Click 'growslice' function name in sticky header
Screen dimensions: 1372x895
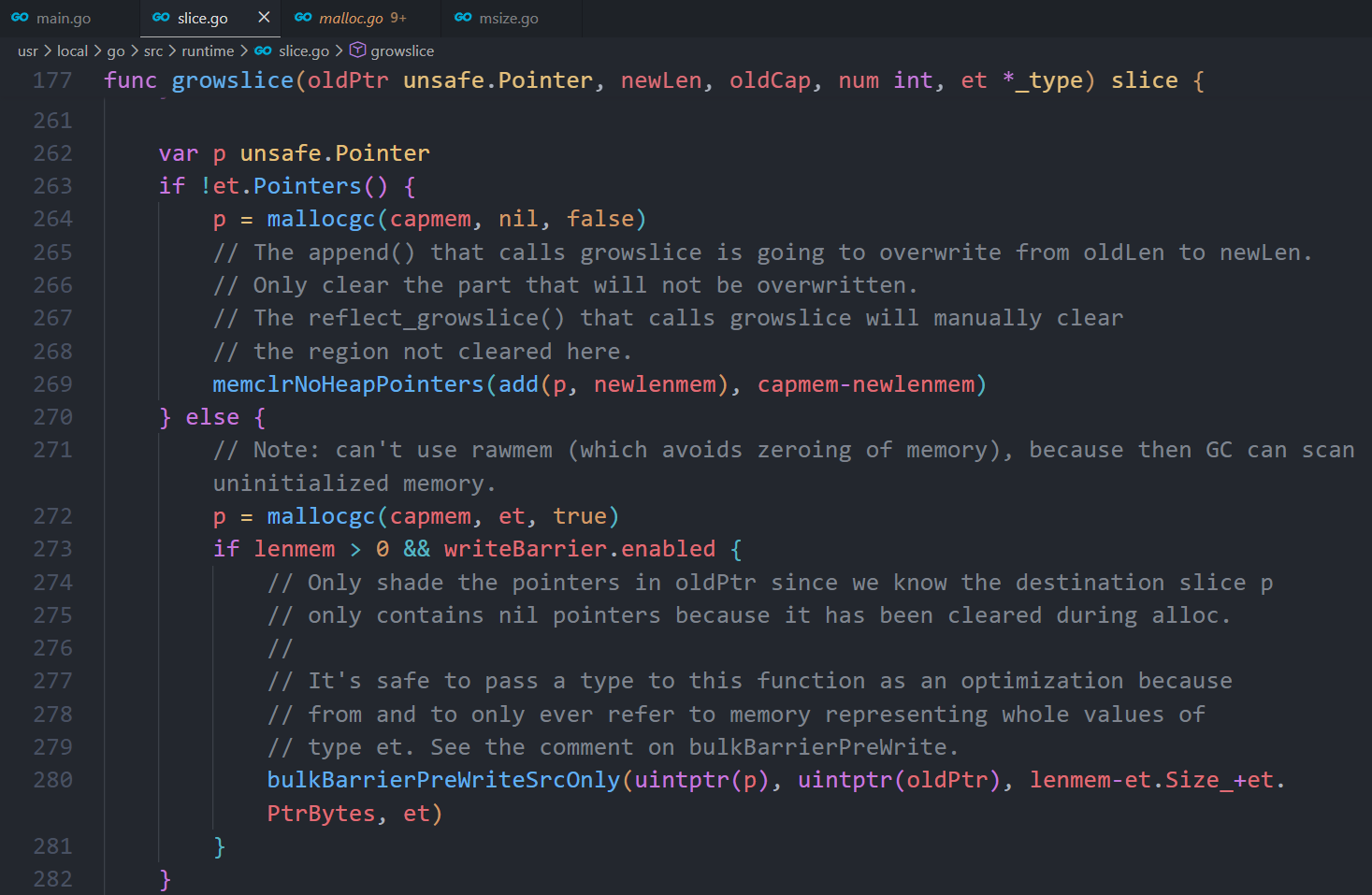coord(233,80)
